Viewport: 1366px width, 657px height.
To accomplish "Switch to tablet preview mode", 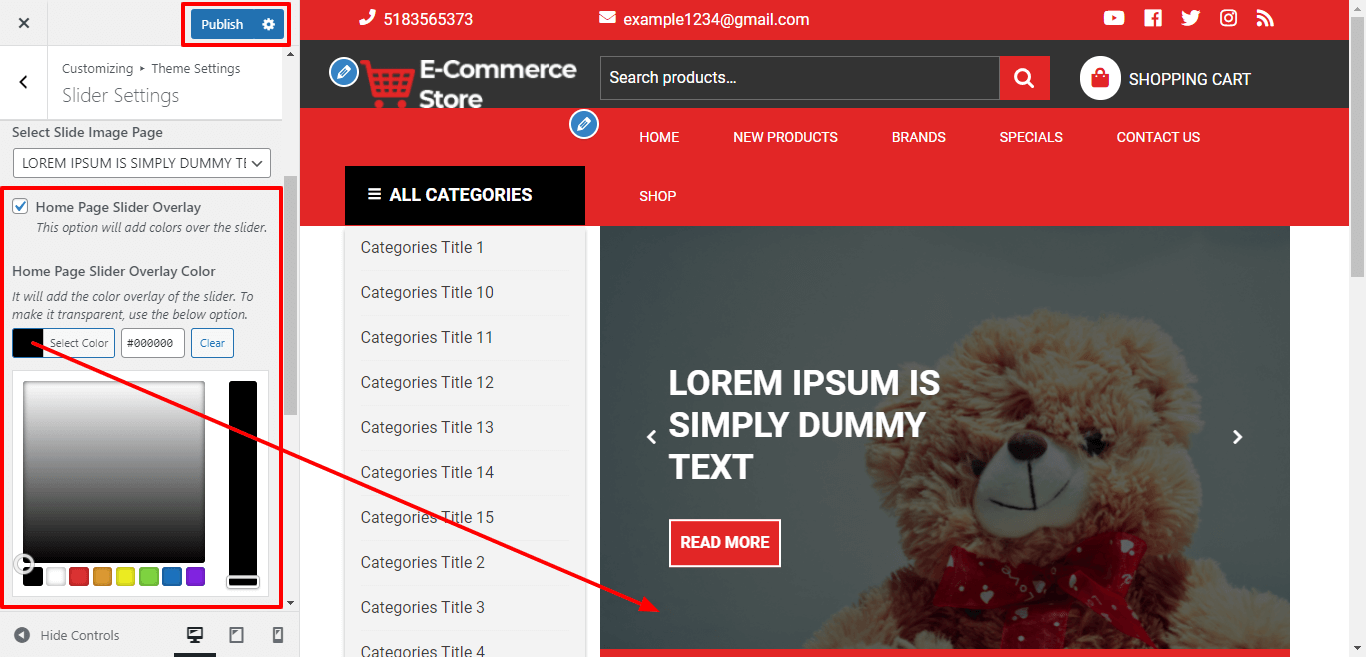I will pyautogui.click(x=237, y=635).
